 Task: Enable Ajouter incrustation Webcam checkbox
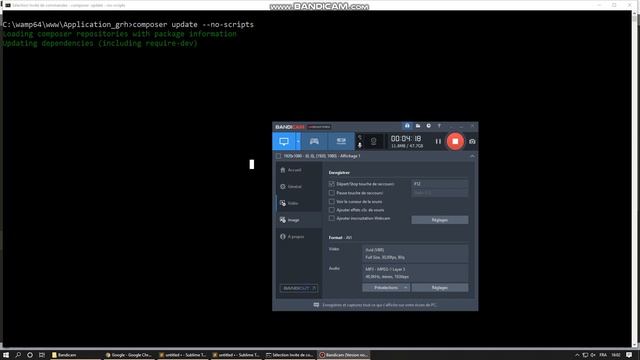pyautogui.click(x=332, y=218)
